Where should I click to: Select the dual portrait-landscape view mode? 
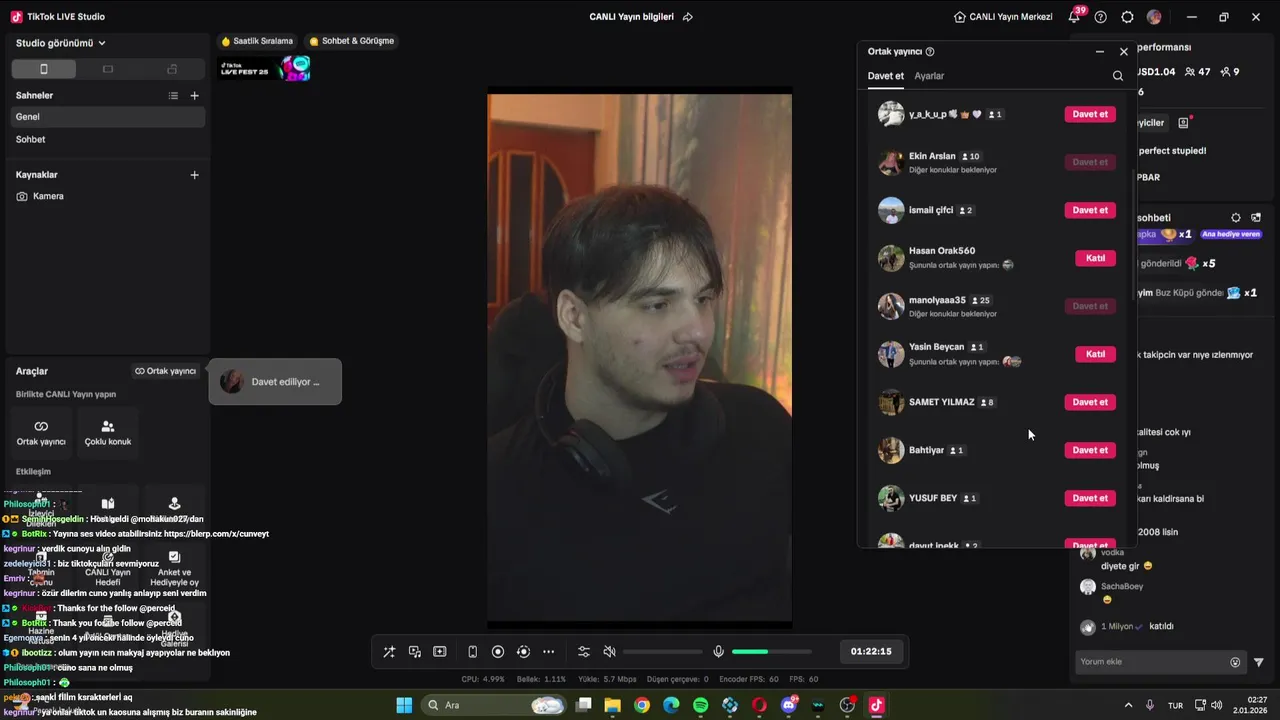(172, 69)
